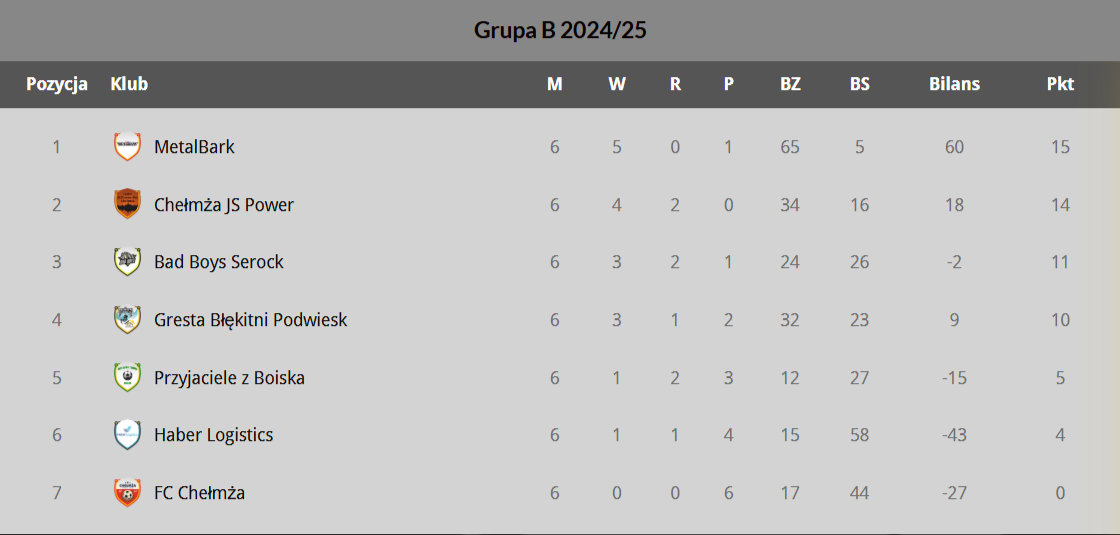Viewport: 1120px width, 535px height.
Task: Click MetalBark's points value 15
Action: pos(1060,147)
